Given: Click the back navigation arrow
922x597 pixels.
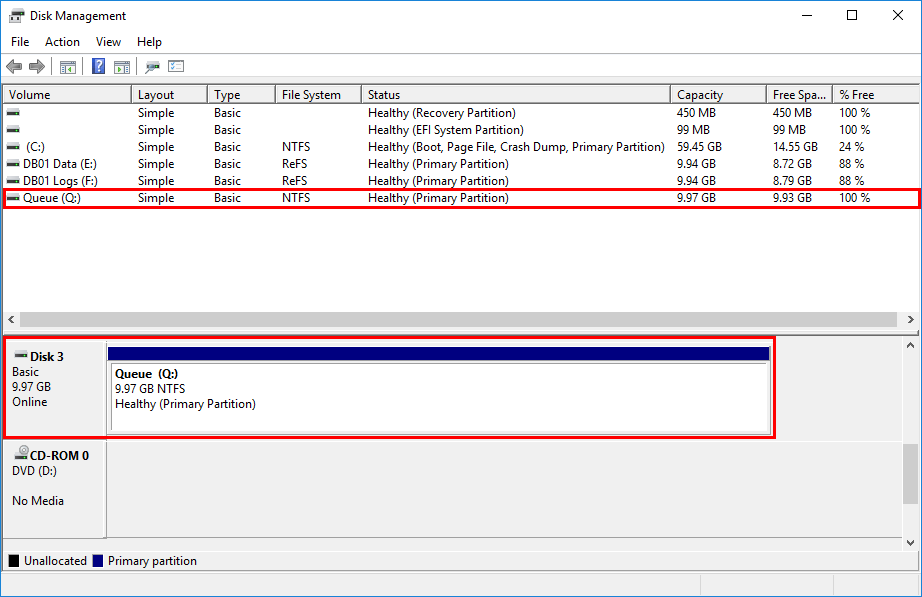Looking at the screenshot, I should click(x=14, y=66).
